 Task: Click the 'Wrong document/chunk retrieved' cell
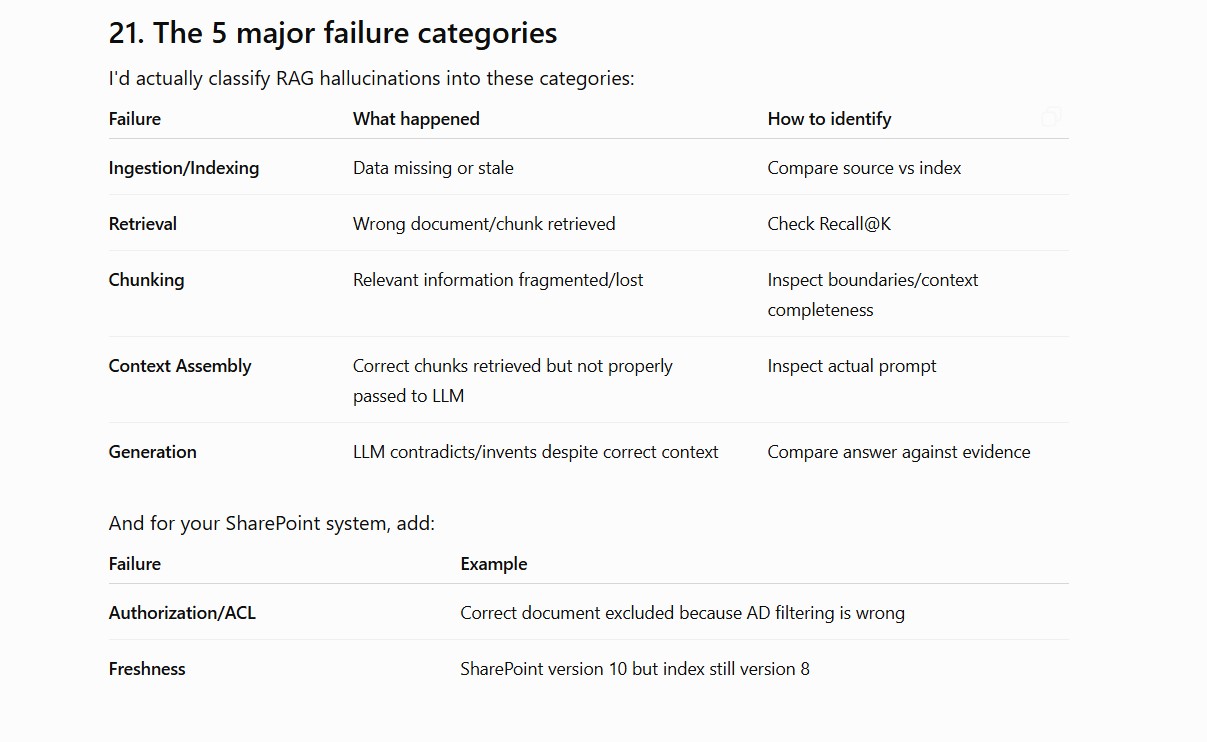tap(484, 224)
